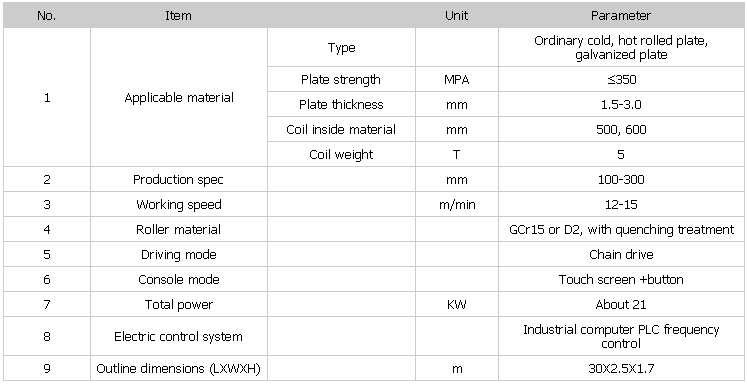
Task: Select the "Plate strength" cell
Action: pyautogui.click(x=341, y=79)
